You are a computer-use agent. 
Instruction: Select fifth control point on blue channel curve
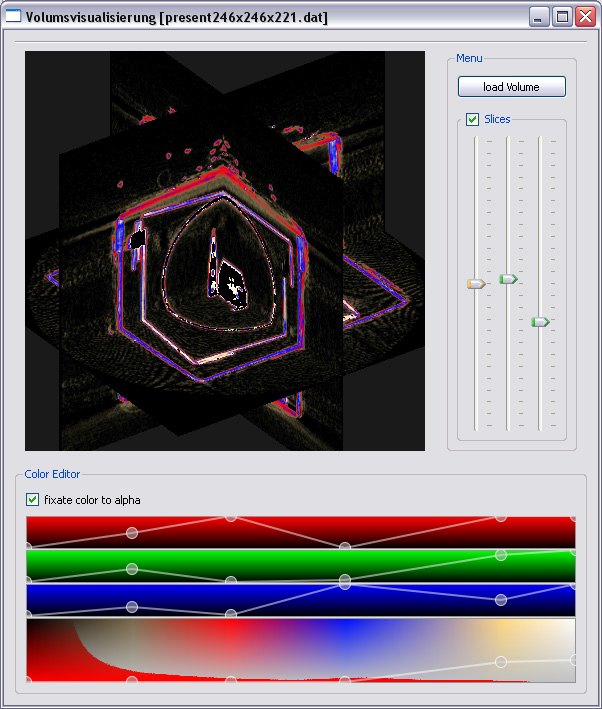coord(501,600)
